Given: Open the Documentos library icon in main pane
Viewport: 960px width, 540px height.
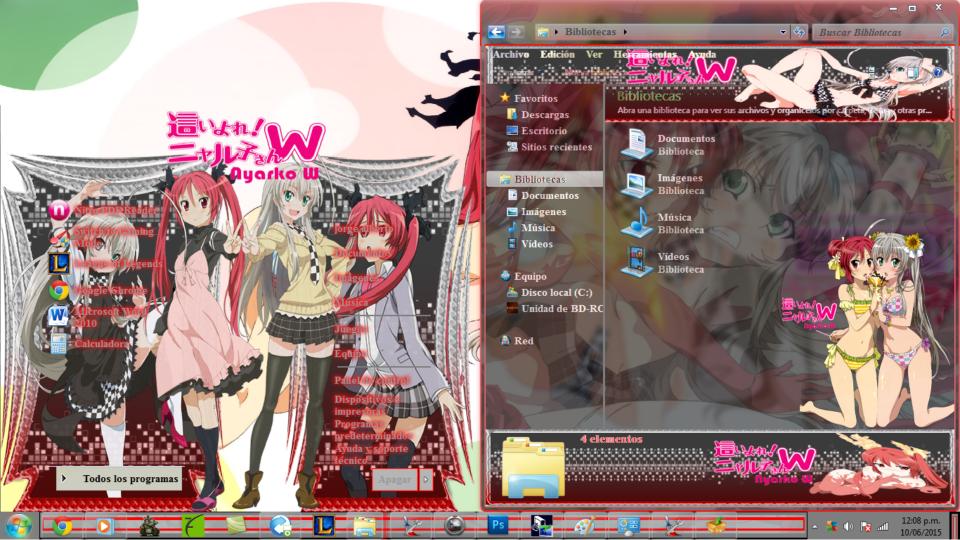Looking at the screenshot, I should coord(637,144).
